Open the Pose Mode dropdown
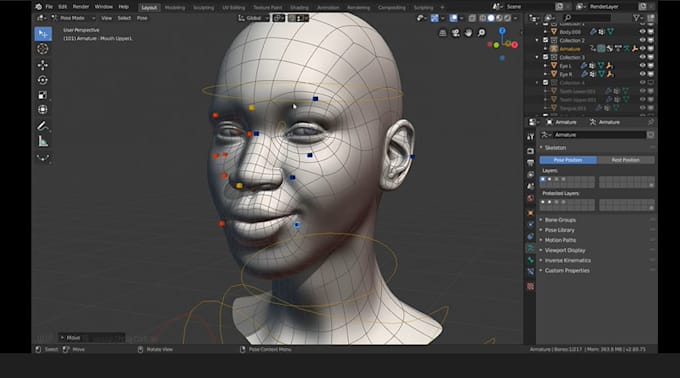Viewport: 680px width, 378px height. coord(74,18)
